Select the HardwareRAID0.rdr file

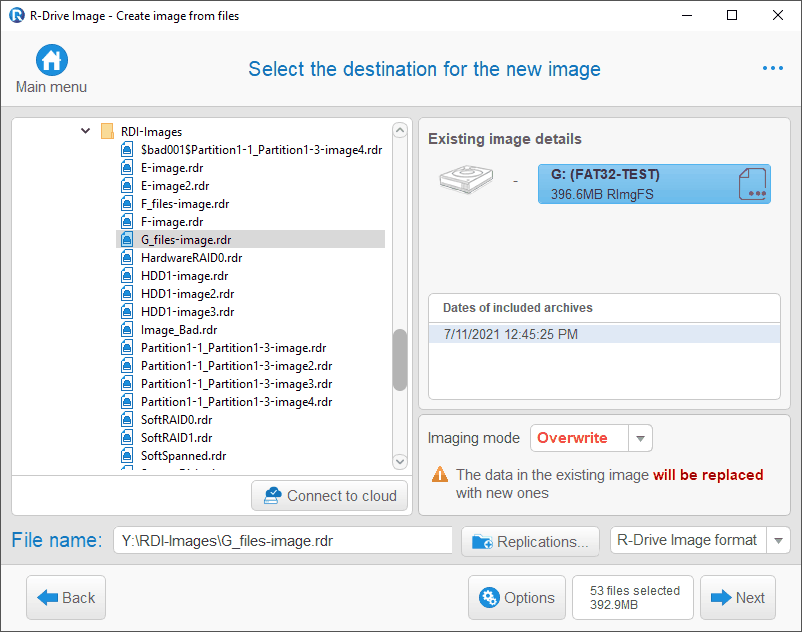coord(192,258)
